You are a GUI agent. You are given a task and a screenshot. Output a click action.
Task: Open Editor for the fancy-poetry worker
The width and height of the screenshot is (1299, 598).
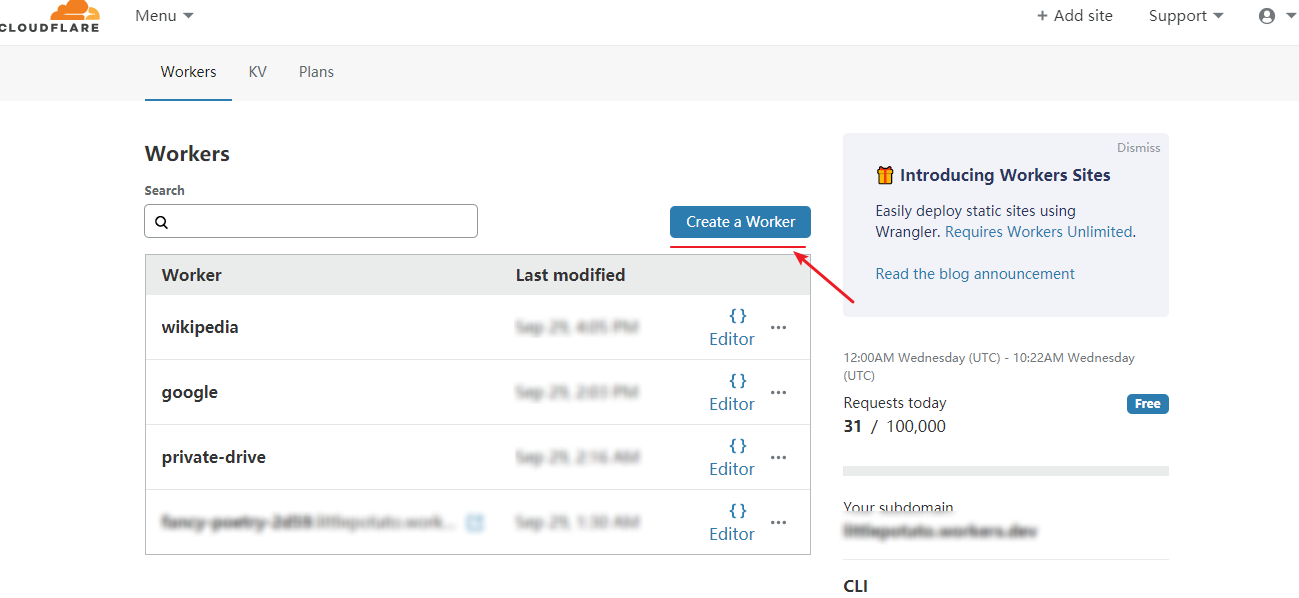(732, 522)
